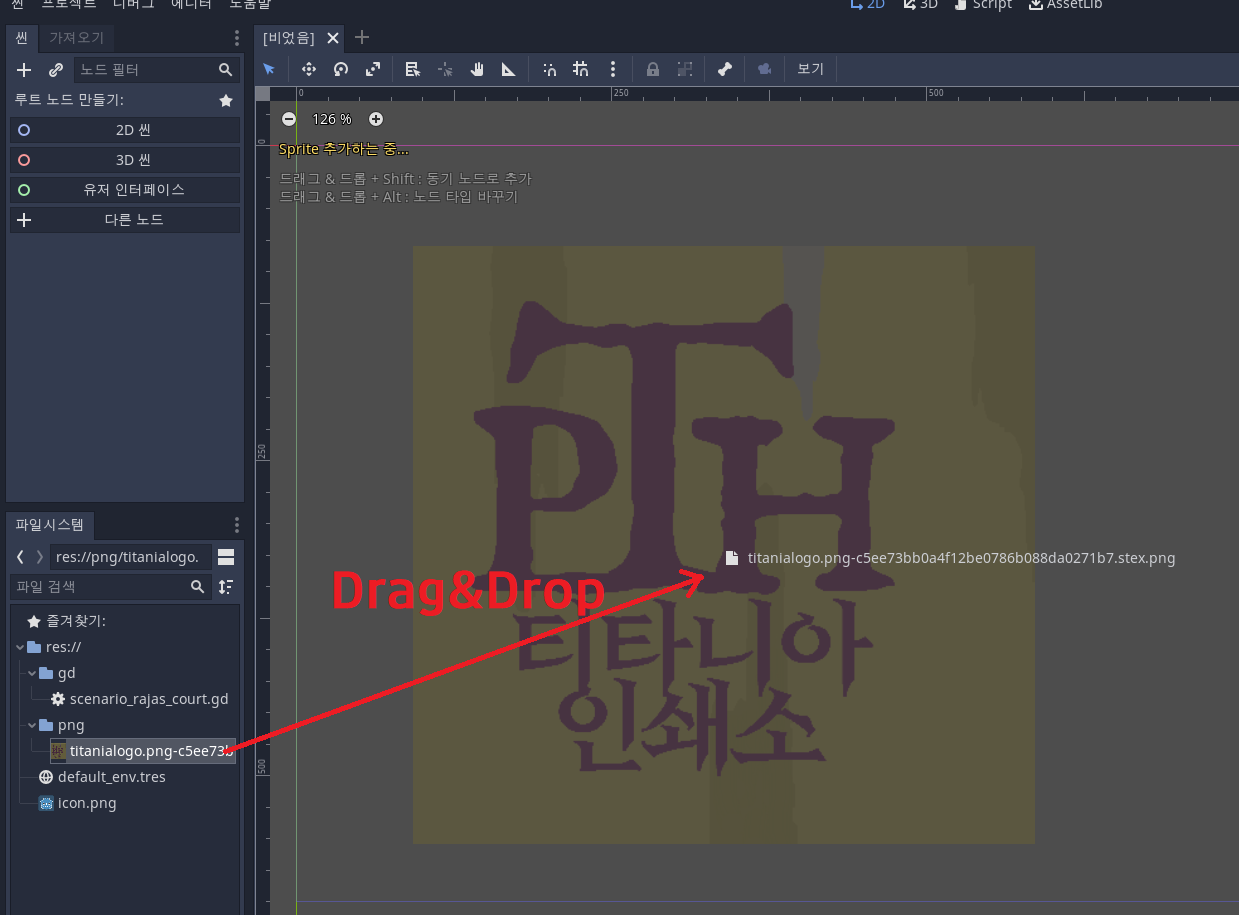Select the 파일시스템 dock tab
The width and height of the screenshot is (1239, 915).
50,524
